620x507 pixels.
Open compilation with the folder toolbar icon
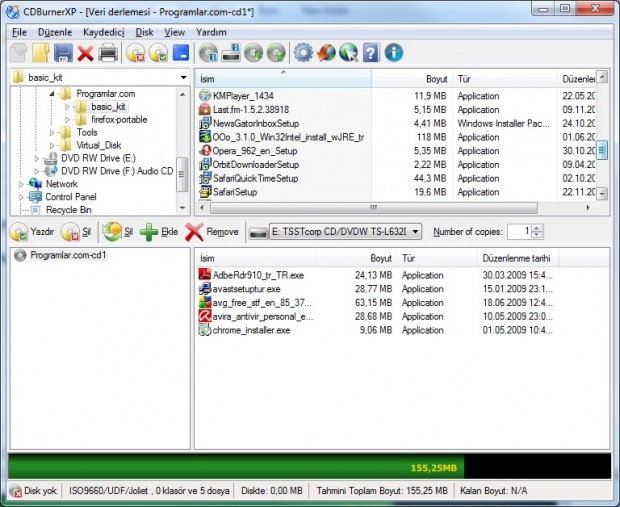tap(40, 53)
